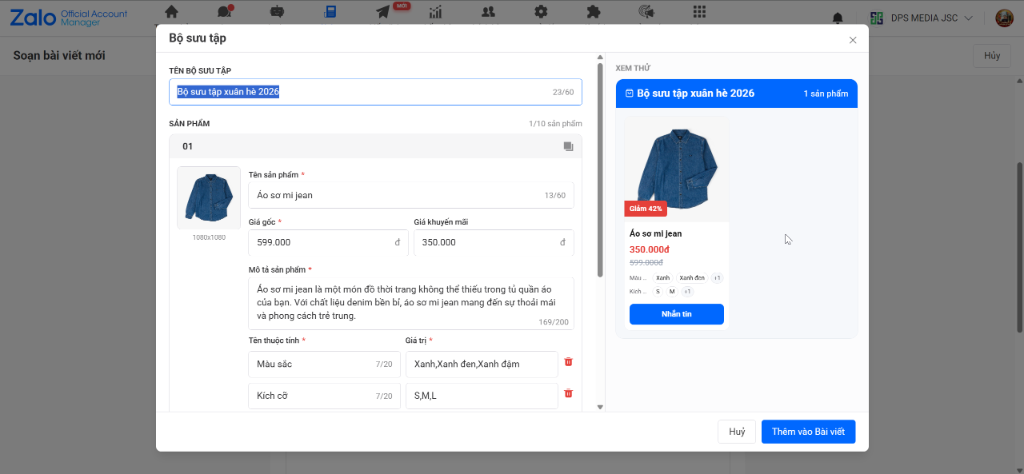The width and height of the screenshot is (1024, 474).
Task: Edit the Kích cỡ attribute name field
Action: [324, 396]
